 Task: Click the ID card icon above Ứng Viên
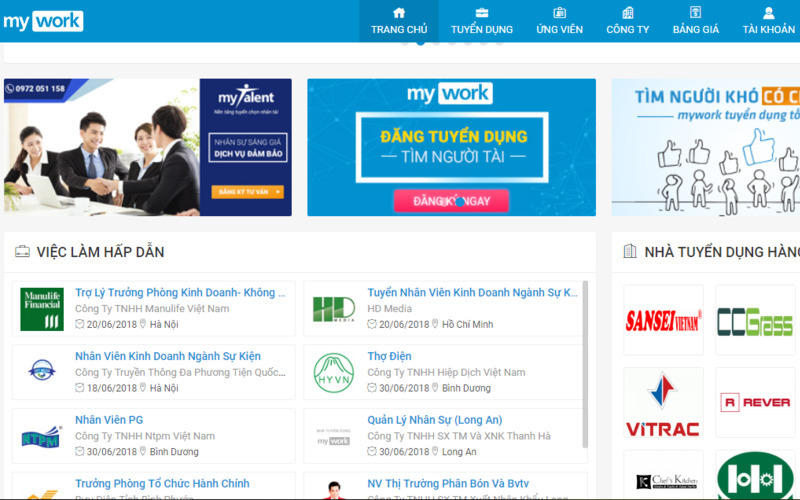pyautogui.click(x=560, y=12)
